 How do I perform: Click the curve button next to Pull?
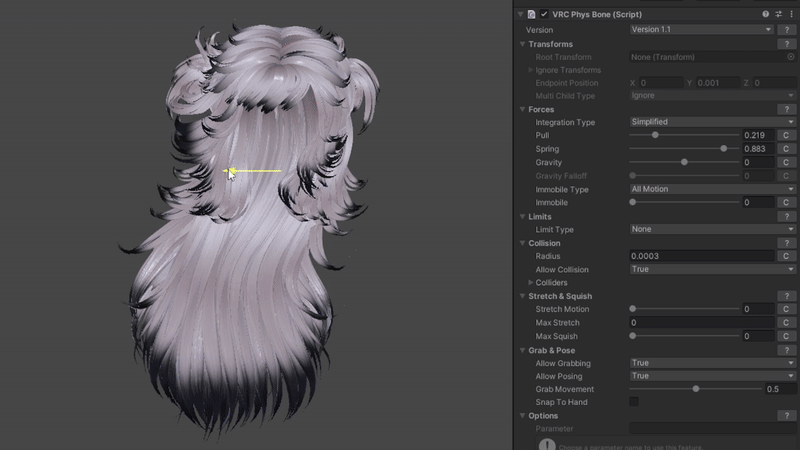pyautogui.click(x=786, y=135)
